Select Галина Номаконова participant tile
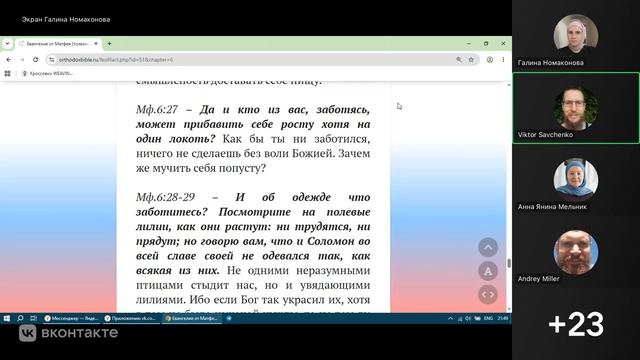This screenshot has height=360, width=640. click(576, 36)
